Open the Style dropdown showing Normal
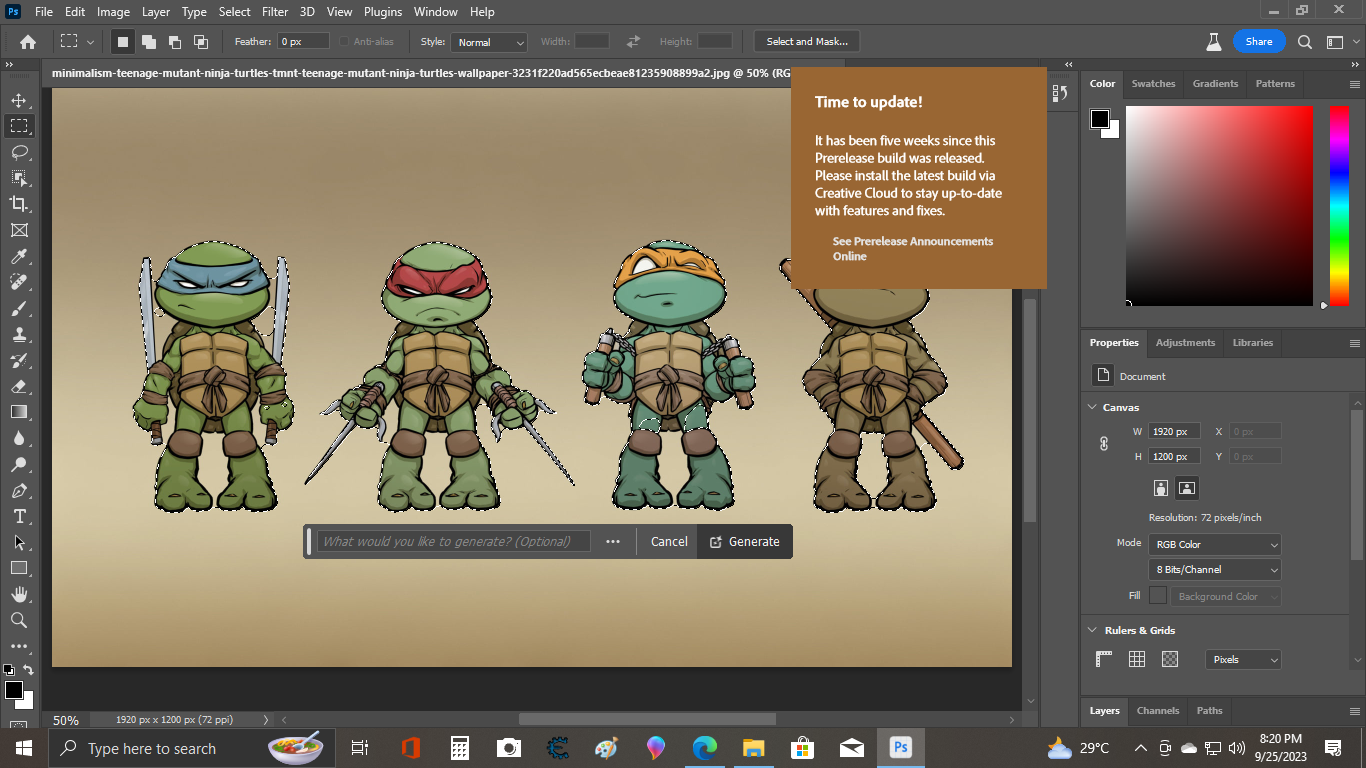This screenshot has height=768, width=1366. coord(489,42)
